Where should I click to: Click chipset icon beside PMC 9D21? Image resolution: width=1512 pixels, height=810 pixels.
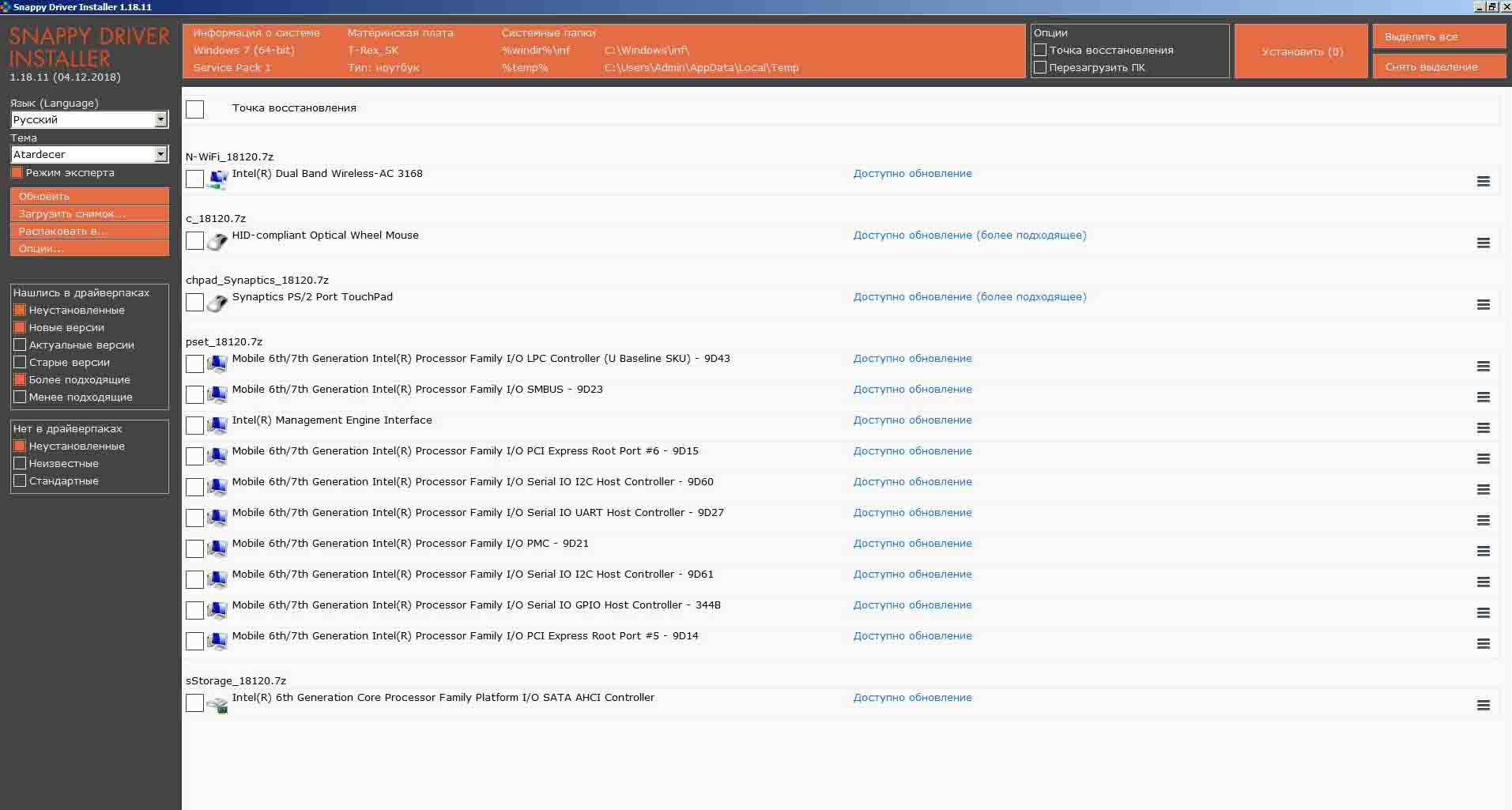(217, 550)
